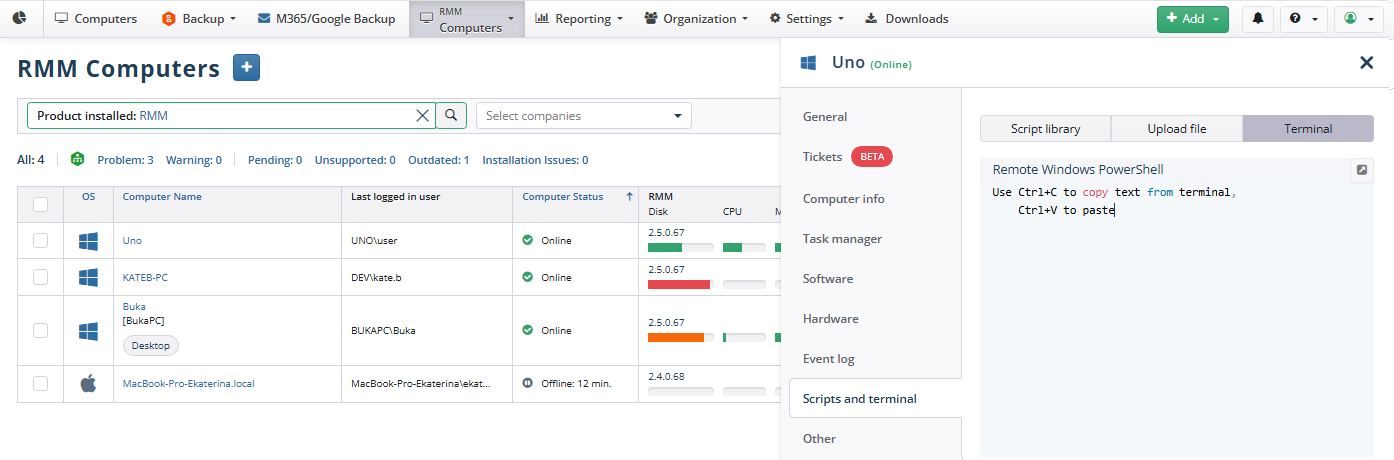Click the Windows icon in Uno row

click(x=88, y=241)
